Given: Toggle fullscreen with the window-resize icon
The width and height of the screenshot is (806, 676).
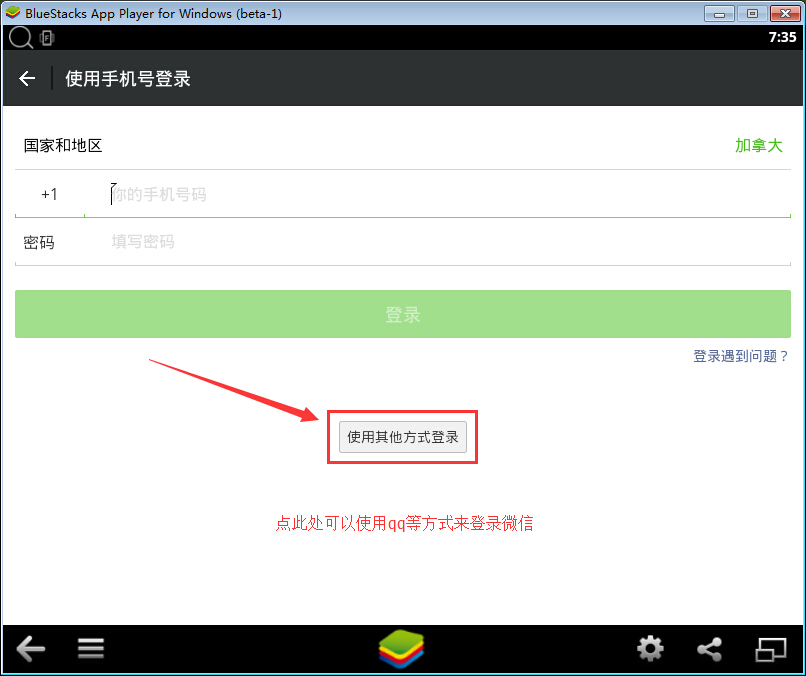Looking at the screenshot, I should (771, 649).
